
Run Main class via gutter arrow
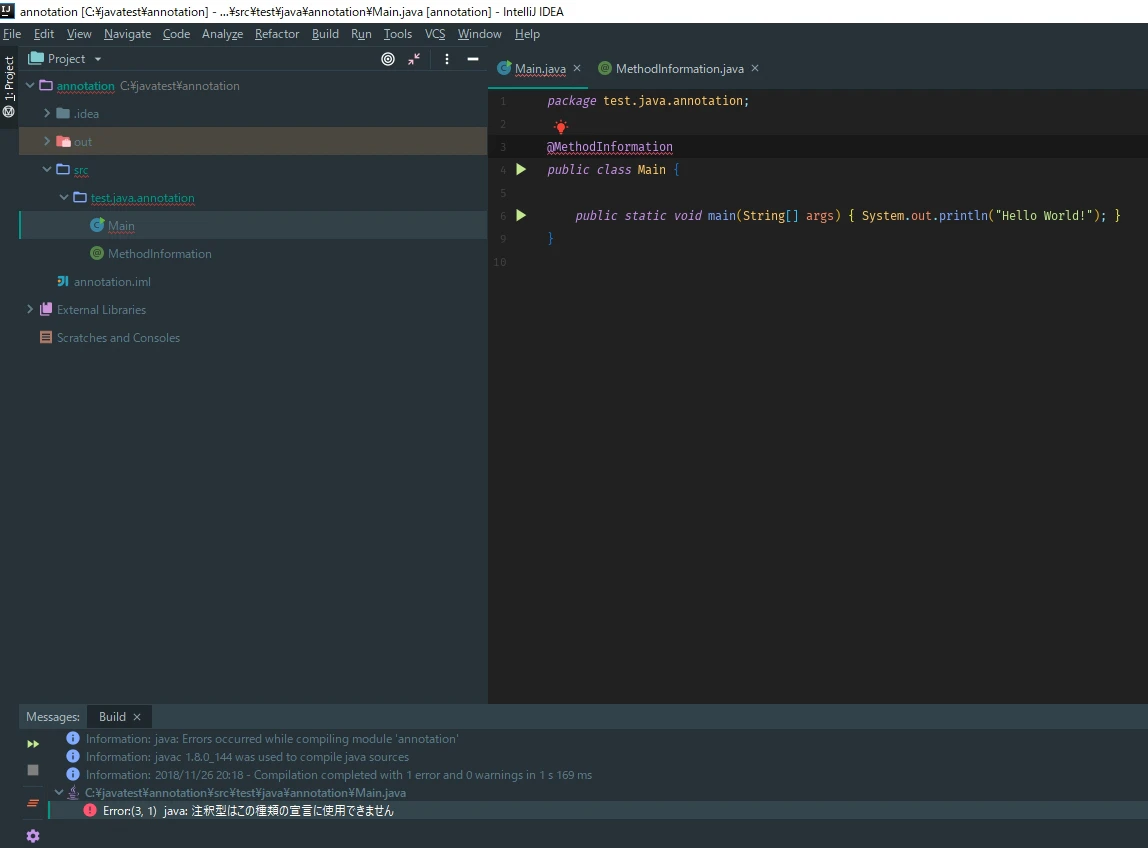521,169
